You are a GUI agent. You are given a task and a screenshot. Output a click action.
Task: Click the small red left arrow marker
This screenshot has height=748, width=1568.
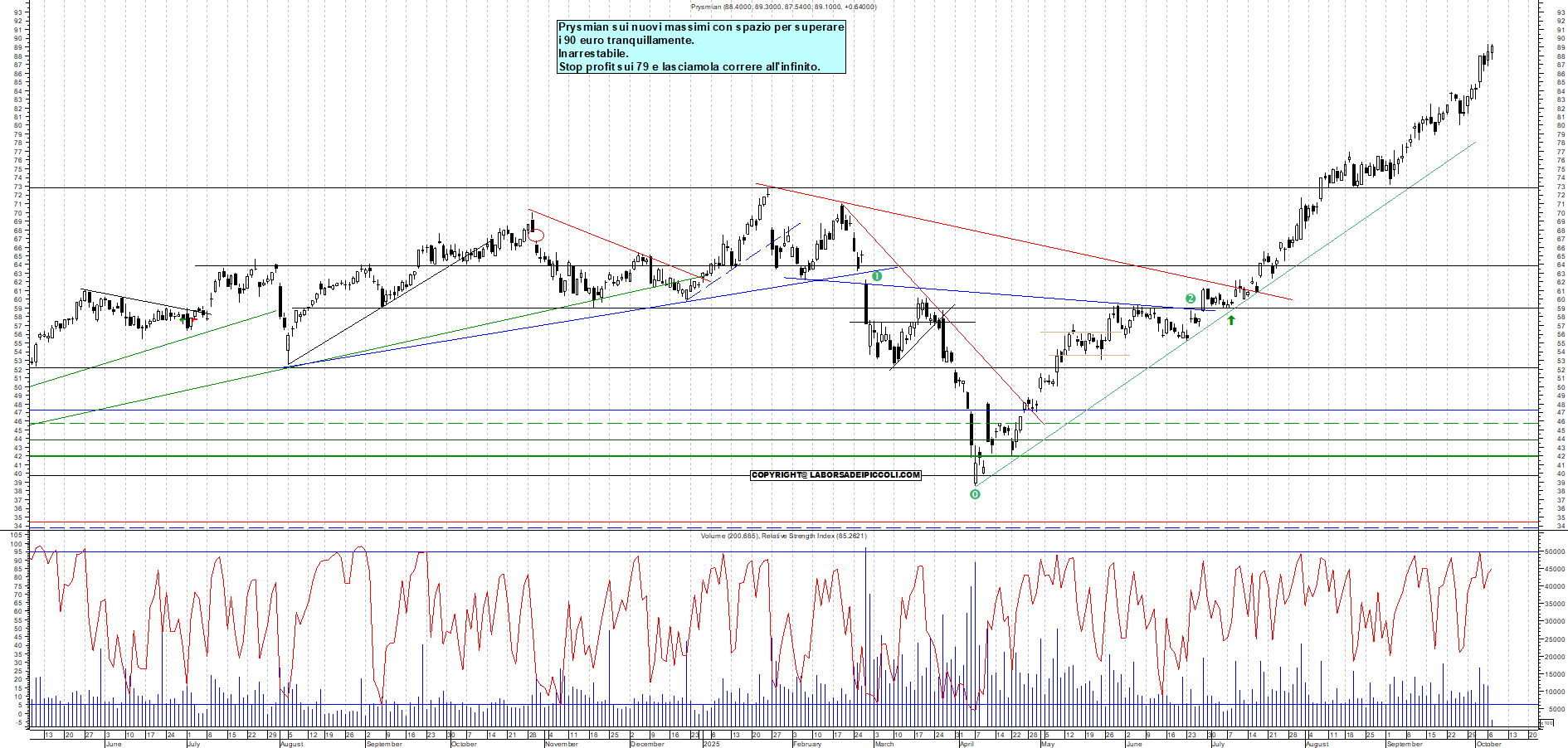pos(193,319)
